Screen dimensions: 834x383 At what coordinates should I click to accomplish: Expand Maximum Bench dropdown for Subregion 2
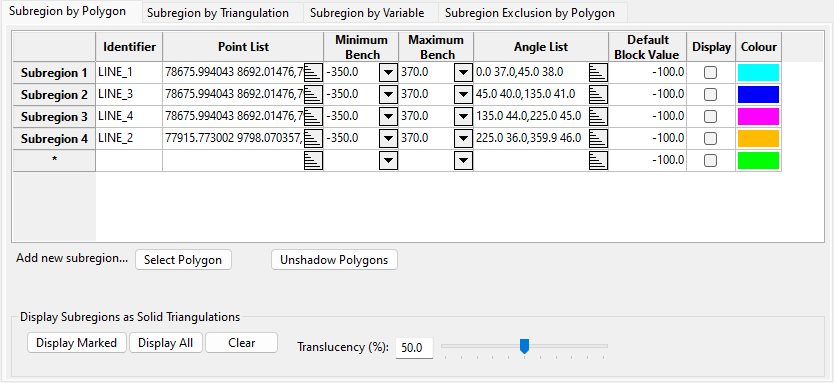tap(463, 94)
